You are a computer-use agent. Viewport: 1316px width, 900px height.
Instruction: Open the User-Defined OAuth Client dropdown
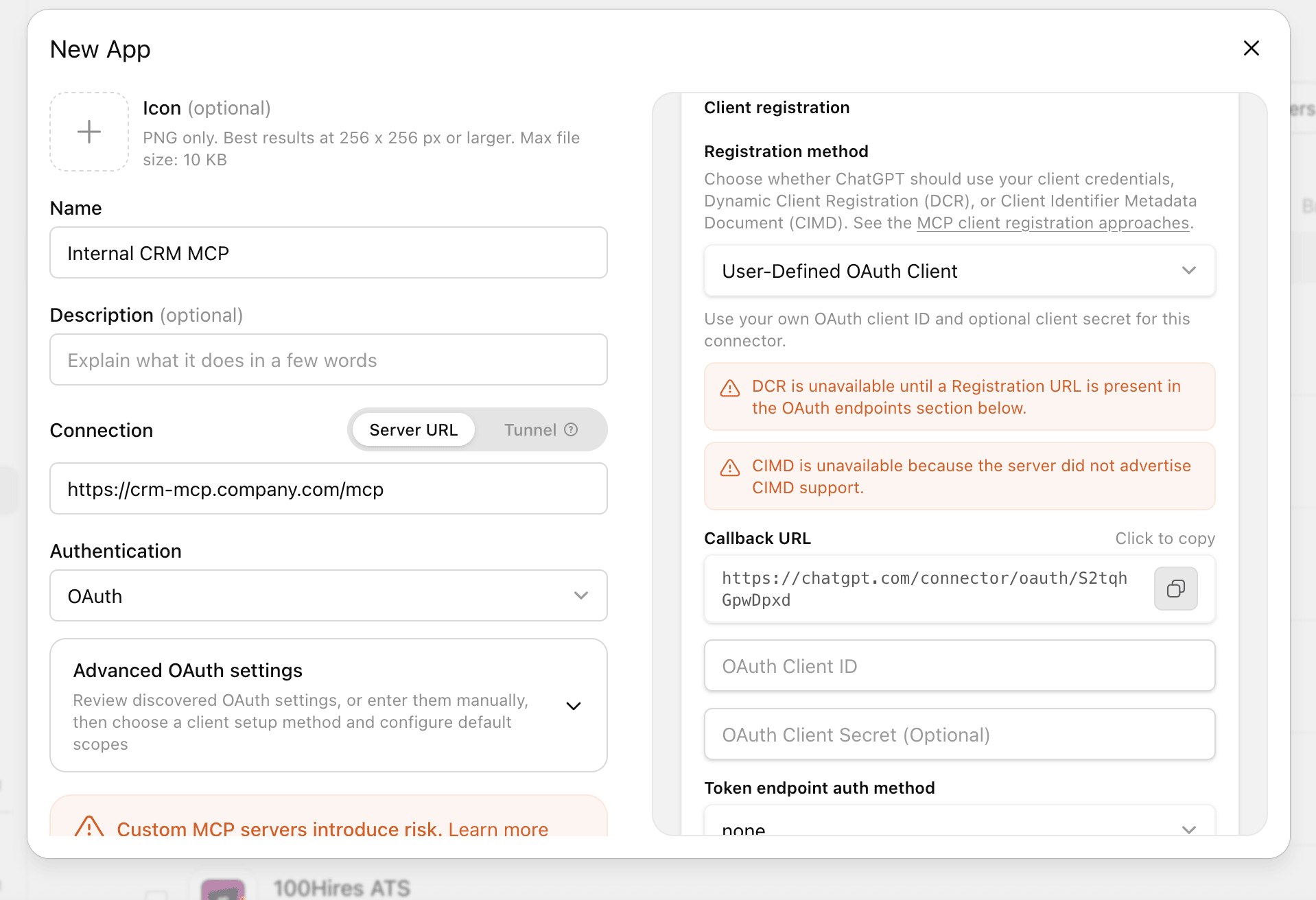pos(959,271)
